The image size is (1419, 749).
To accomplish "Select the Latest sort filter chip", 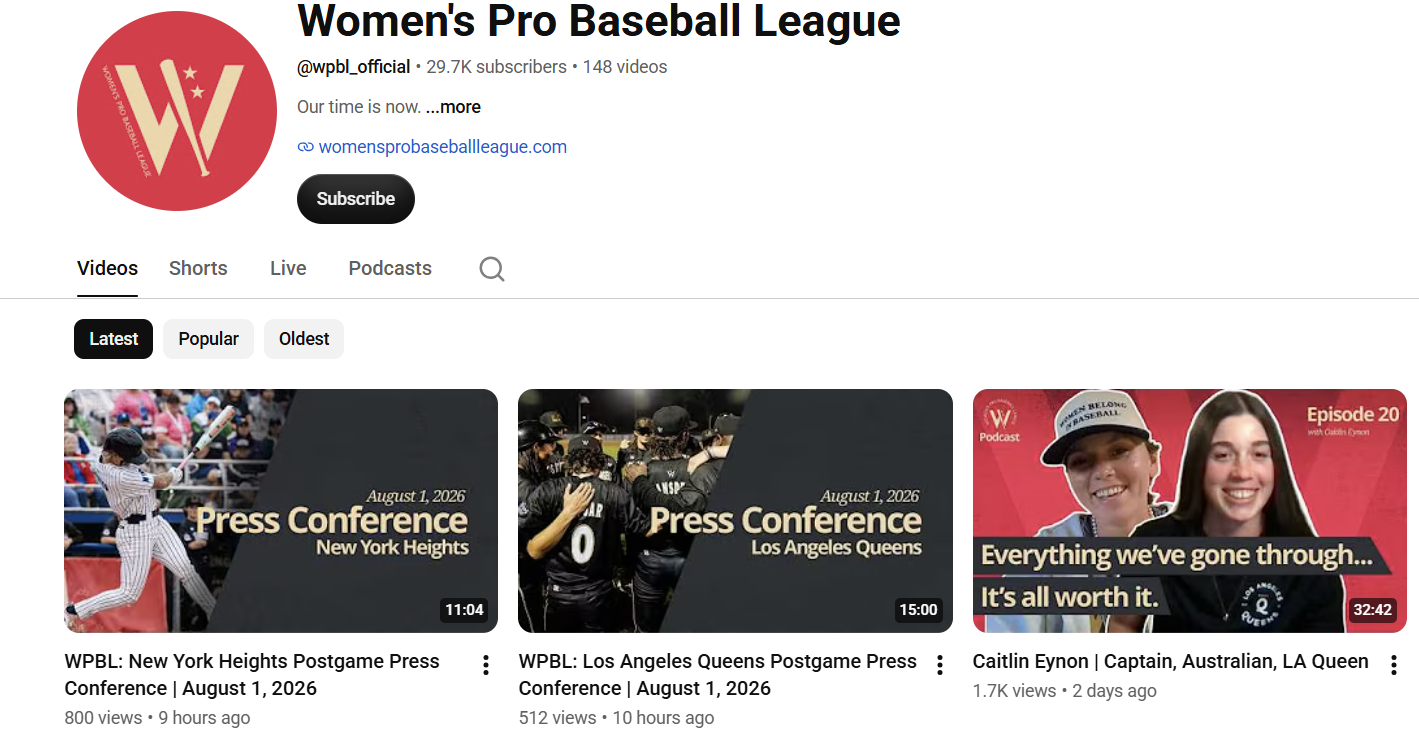I will point(113,339).
